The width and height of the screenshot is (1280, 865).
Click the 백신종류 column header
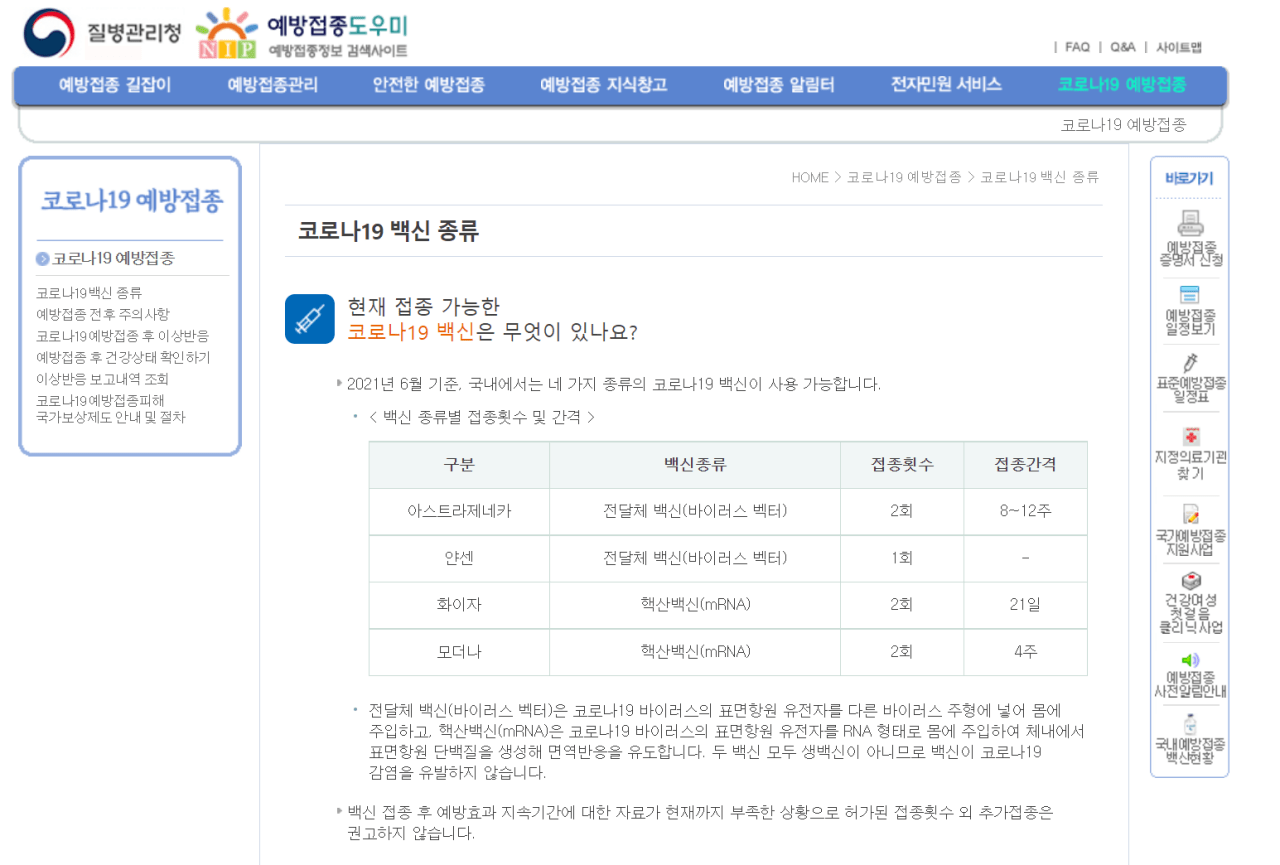coord(695,465)
